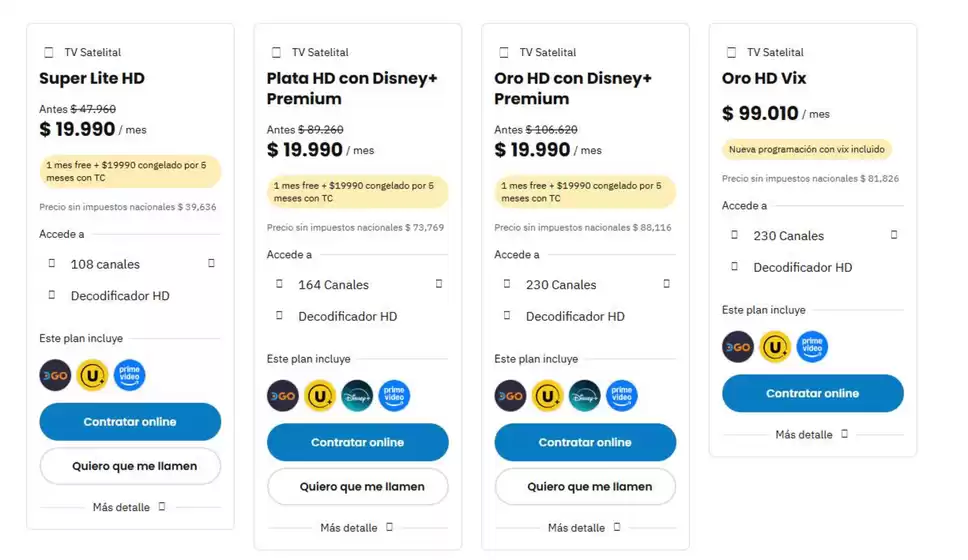Click Universal+ icon in Oro HD Vix plan
Image resolution: width=968 pixels, height=560 pixels.
tap(775, 347)
